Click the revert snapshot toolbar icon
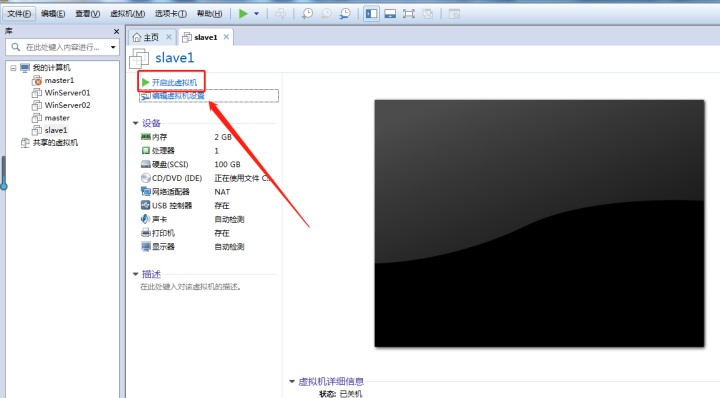 tap(326, 14)
